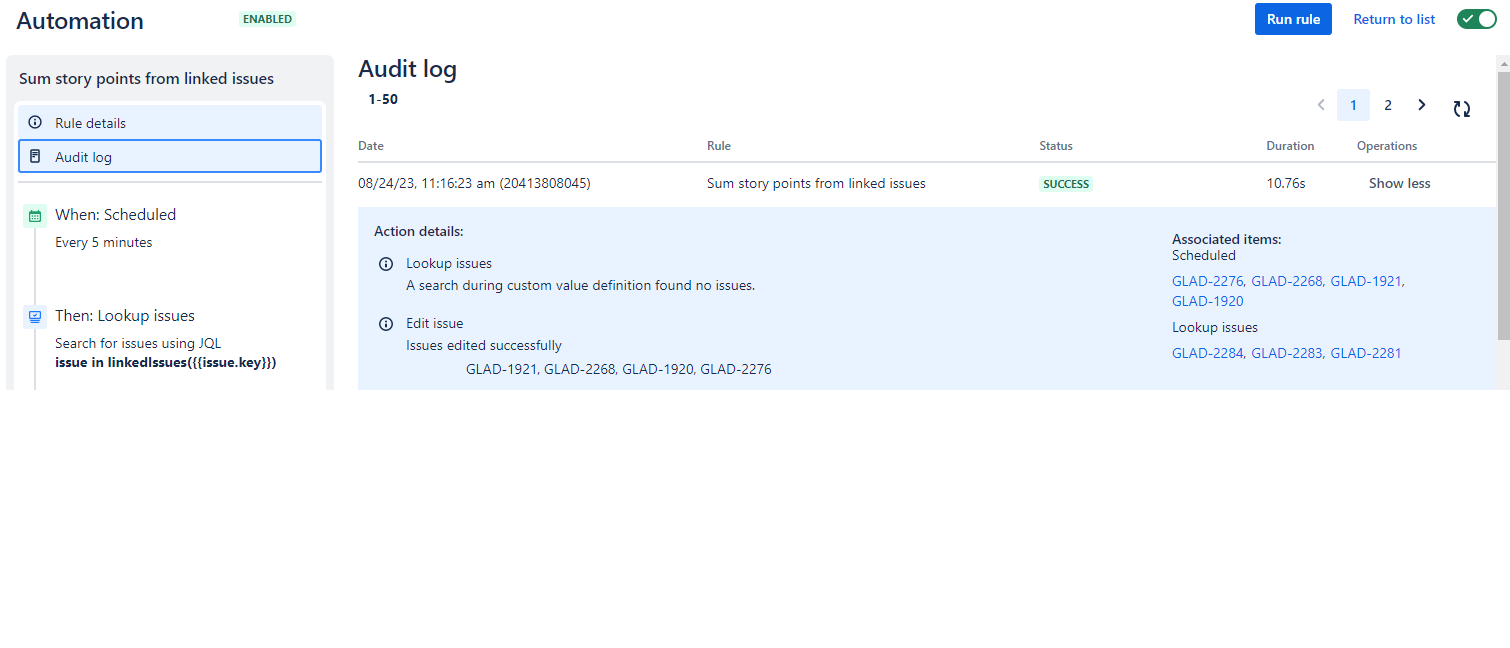Click the Scheduled trigger calendar icon

click(x=35, y=215)
